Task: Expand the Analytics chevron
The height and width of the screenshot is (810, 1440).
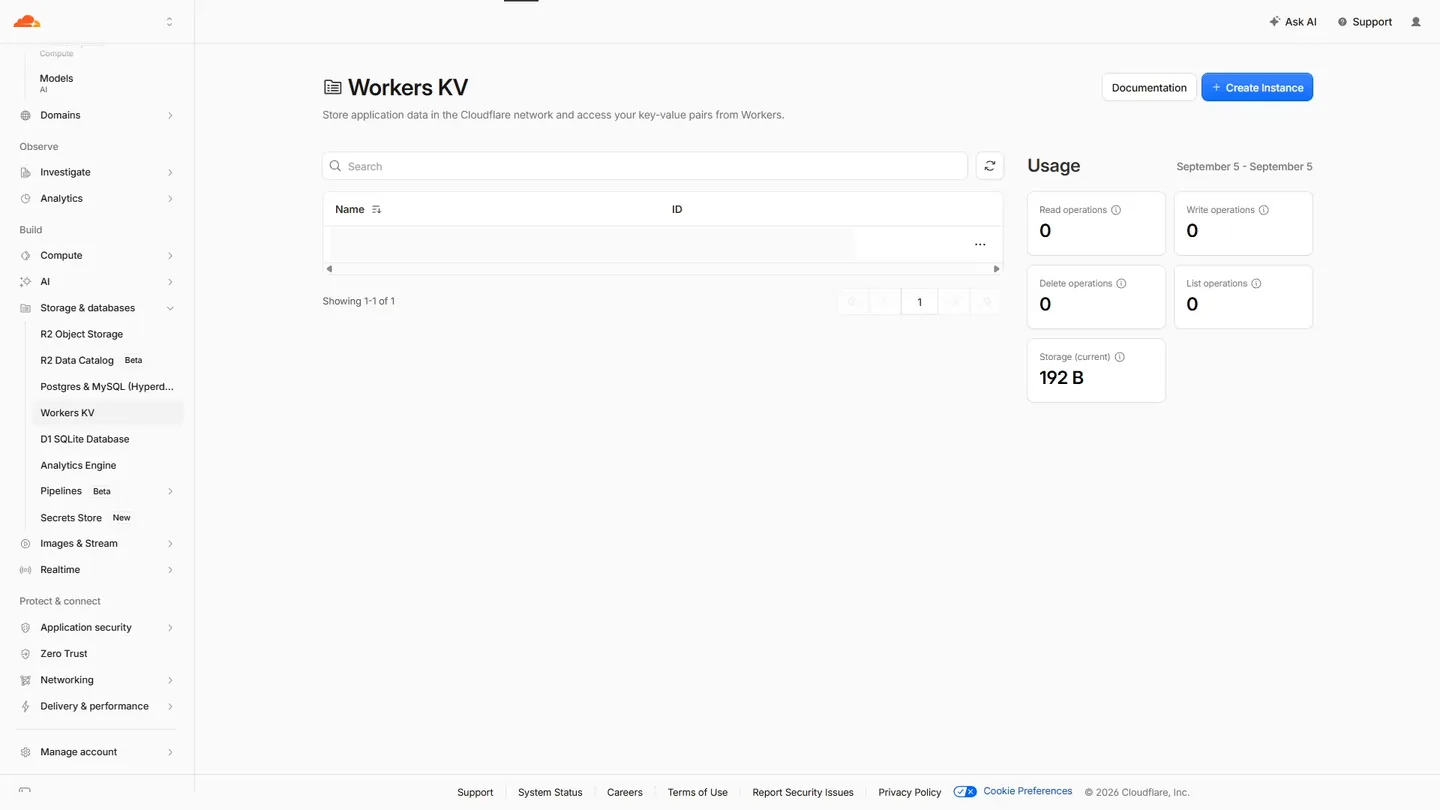Action: pyautogui.click(x=170, y=198)
